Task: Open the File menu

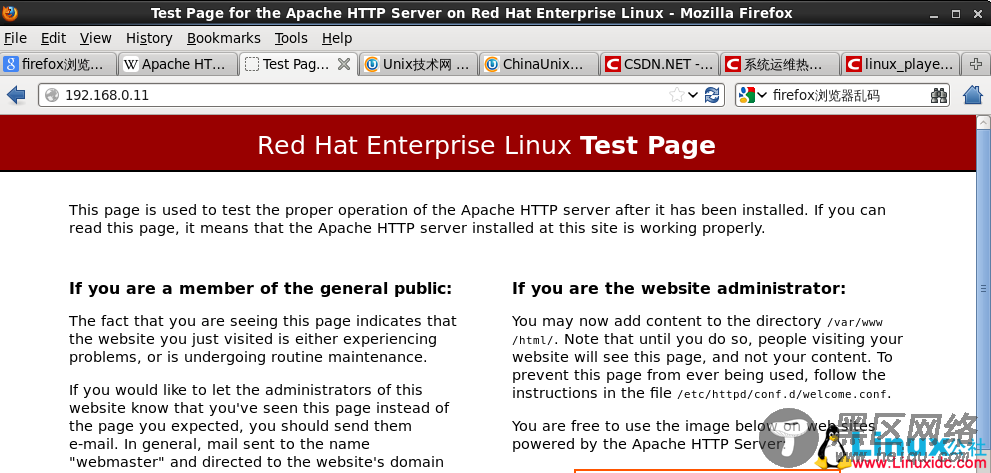Action: coord(15,39)
